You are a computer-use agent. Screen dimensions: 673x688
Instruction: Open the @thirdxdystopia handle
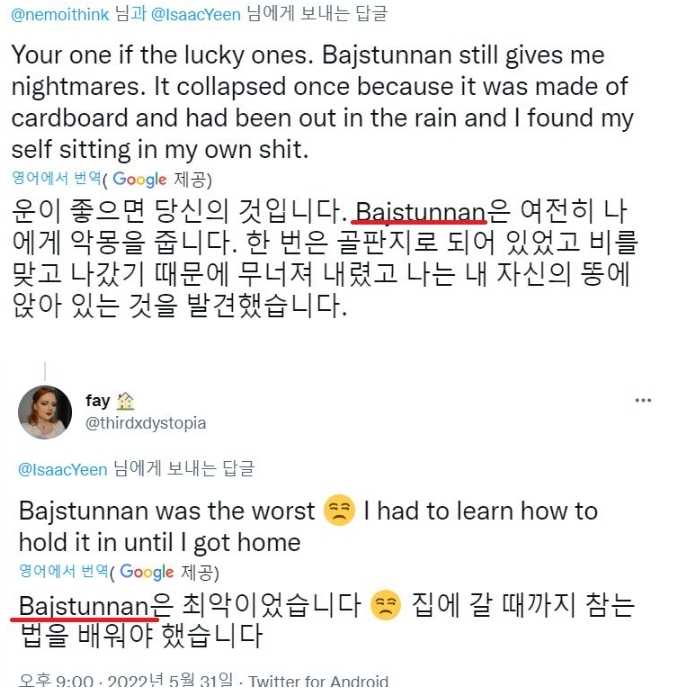pyautogui.click(x=145, y=423)
